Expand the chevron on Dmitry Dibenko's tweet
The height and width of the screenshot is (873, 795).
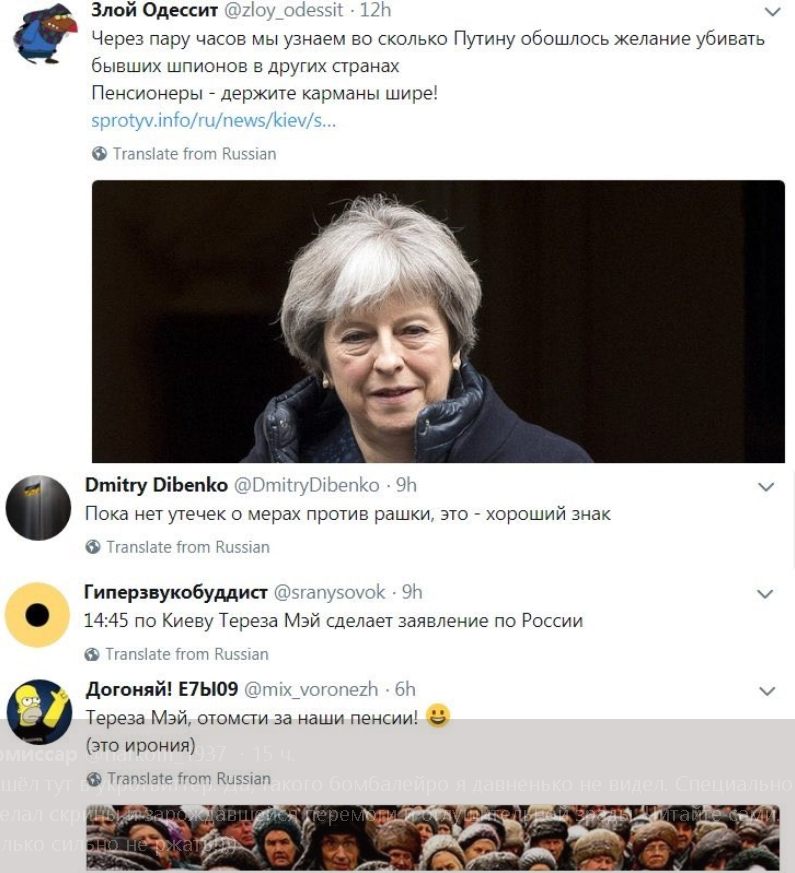(767, 486)
